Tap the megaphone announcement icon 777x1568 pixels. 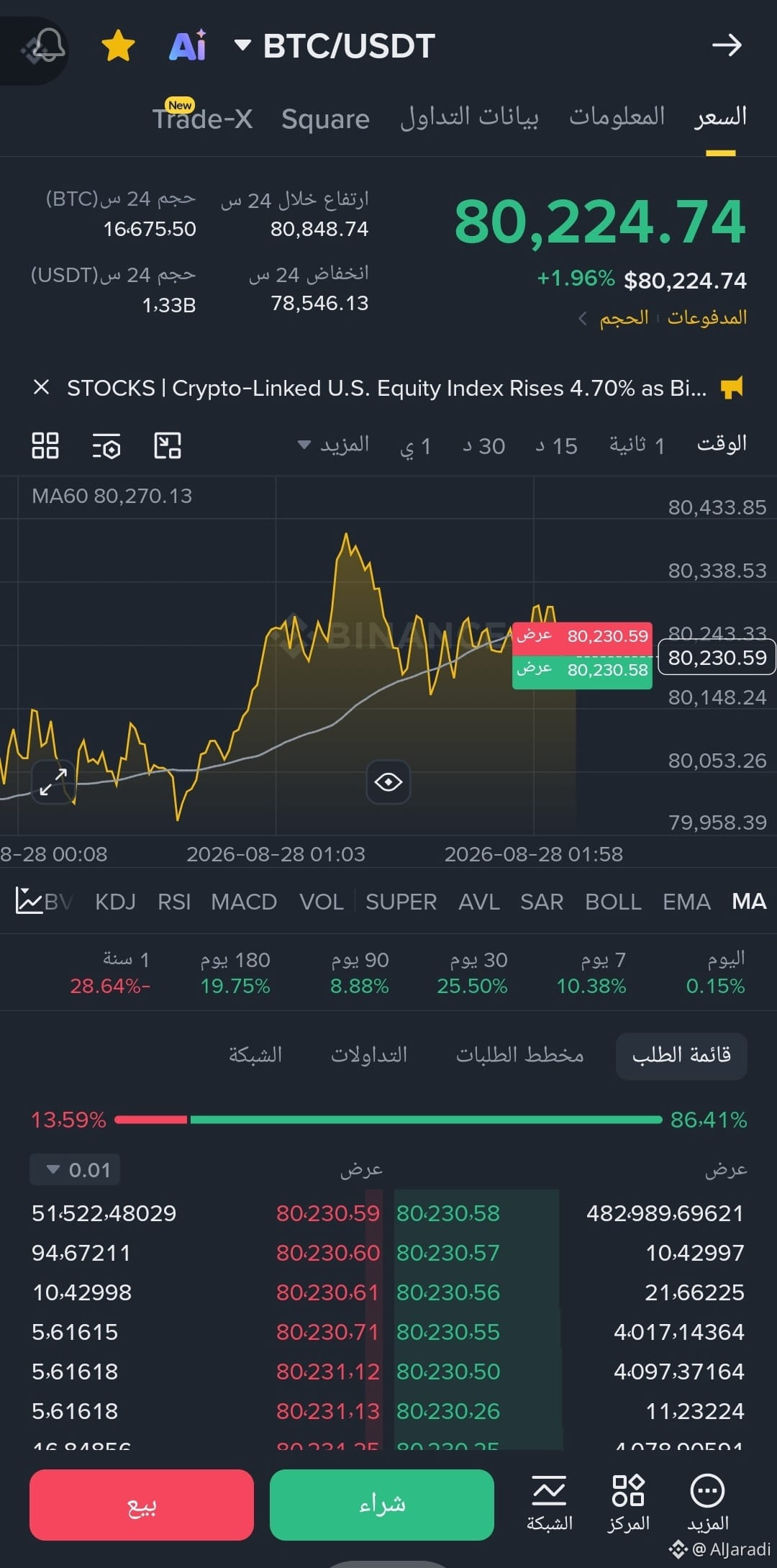(x=732, y=388)
